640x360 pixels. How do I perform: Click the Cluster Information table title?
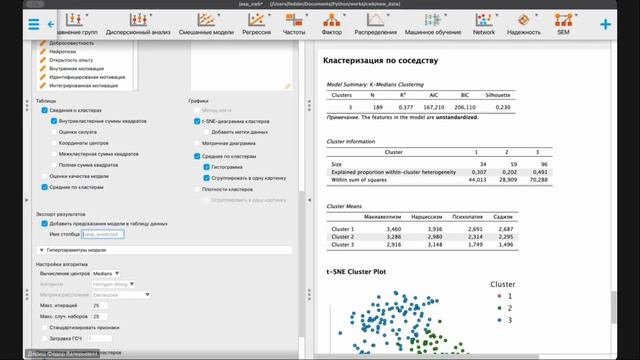[351, 142]
